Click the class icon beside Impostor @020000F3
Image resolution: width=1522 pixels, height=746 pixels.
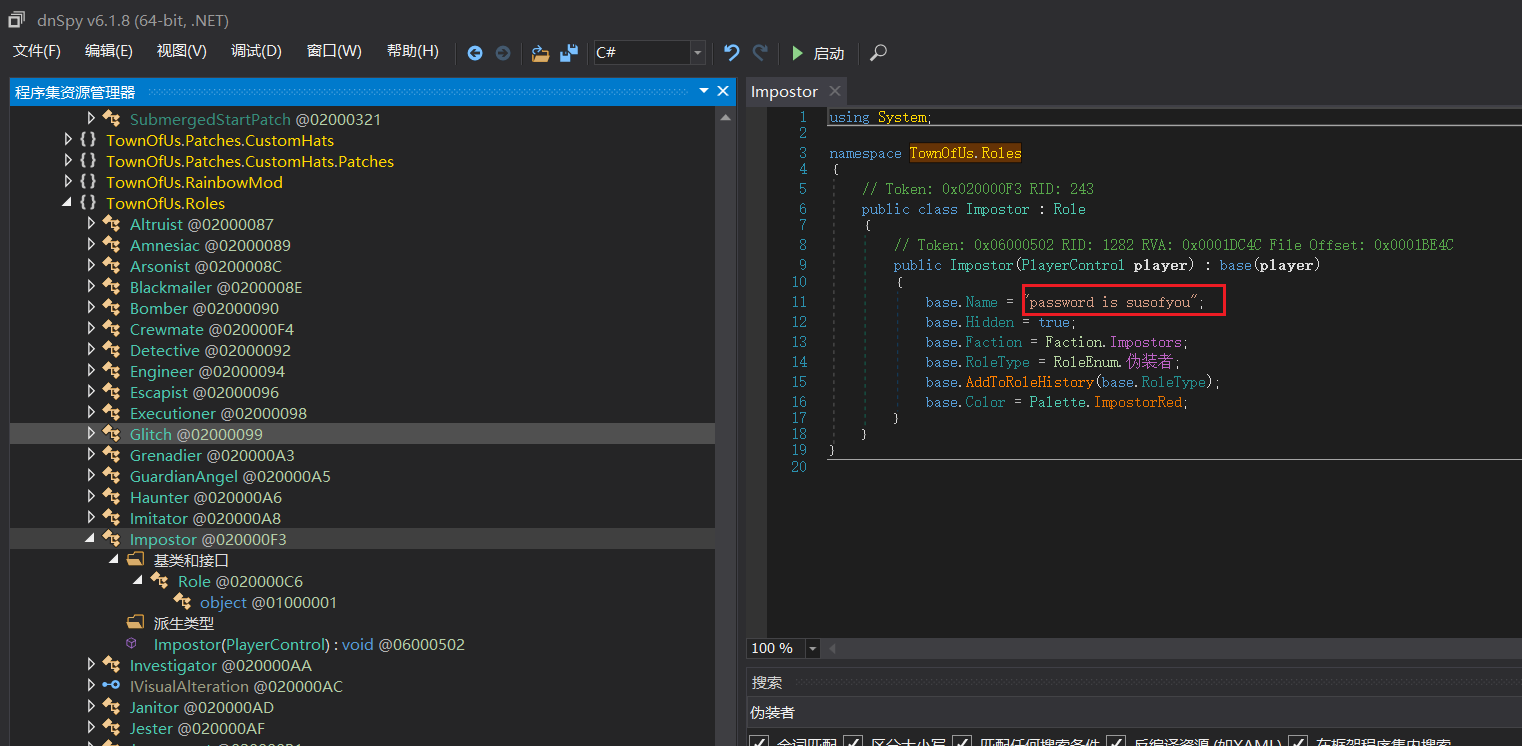111,539
